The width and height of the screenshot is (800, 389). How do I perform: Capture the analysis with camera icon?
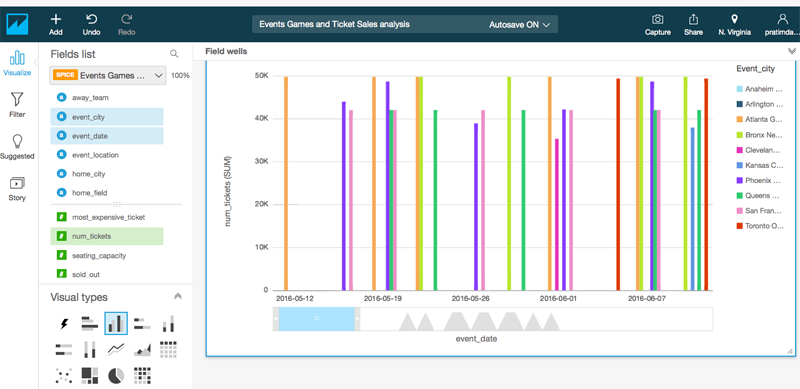tap(658, 25)
